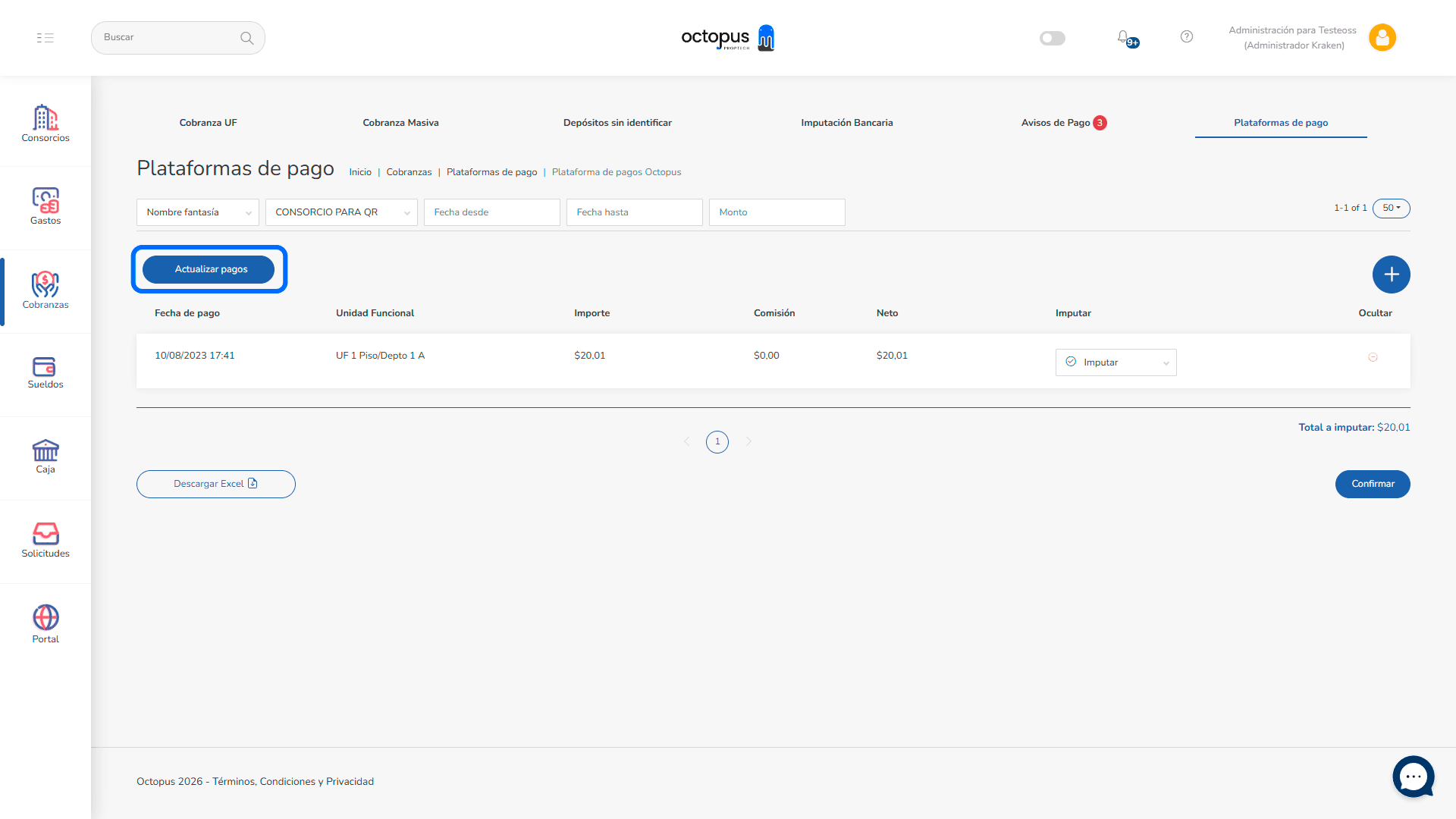1456x819 pixels.
Task: Click the blue plus add button
Action: point(1391,275)
